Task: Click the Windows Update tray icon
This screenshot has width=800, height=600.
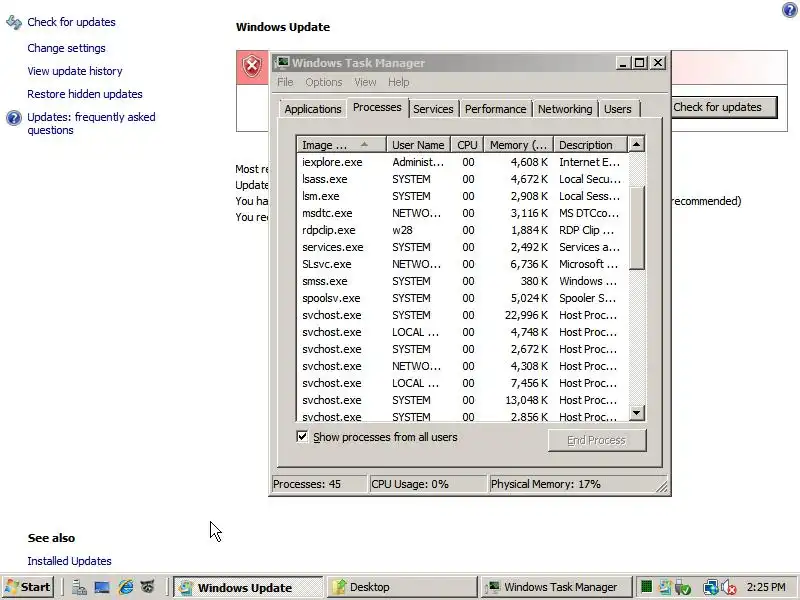Action: coord(665,587)
